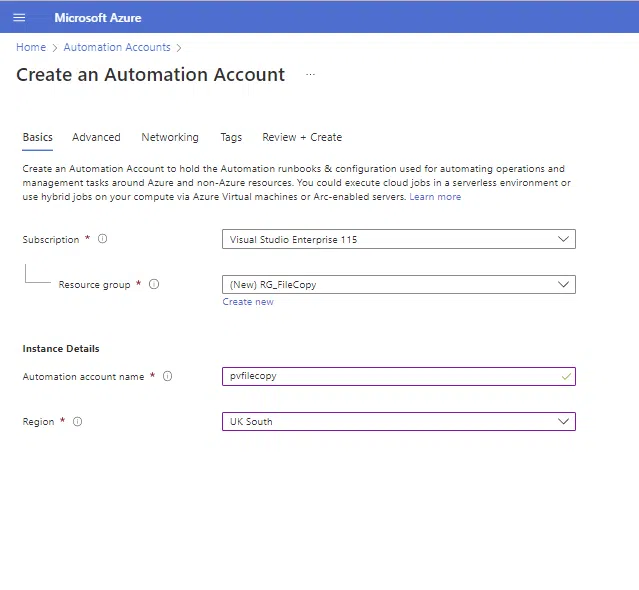
Task: Open the Subscription dropdown
Action: [x=399, y=239]
